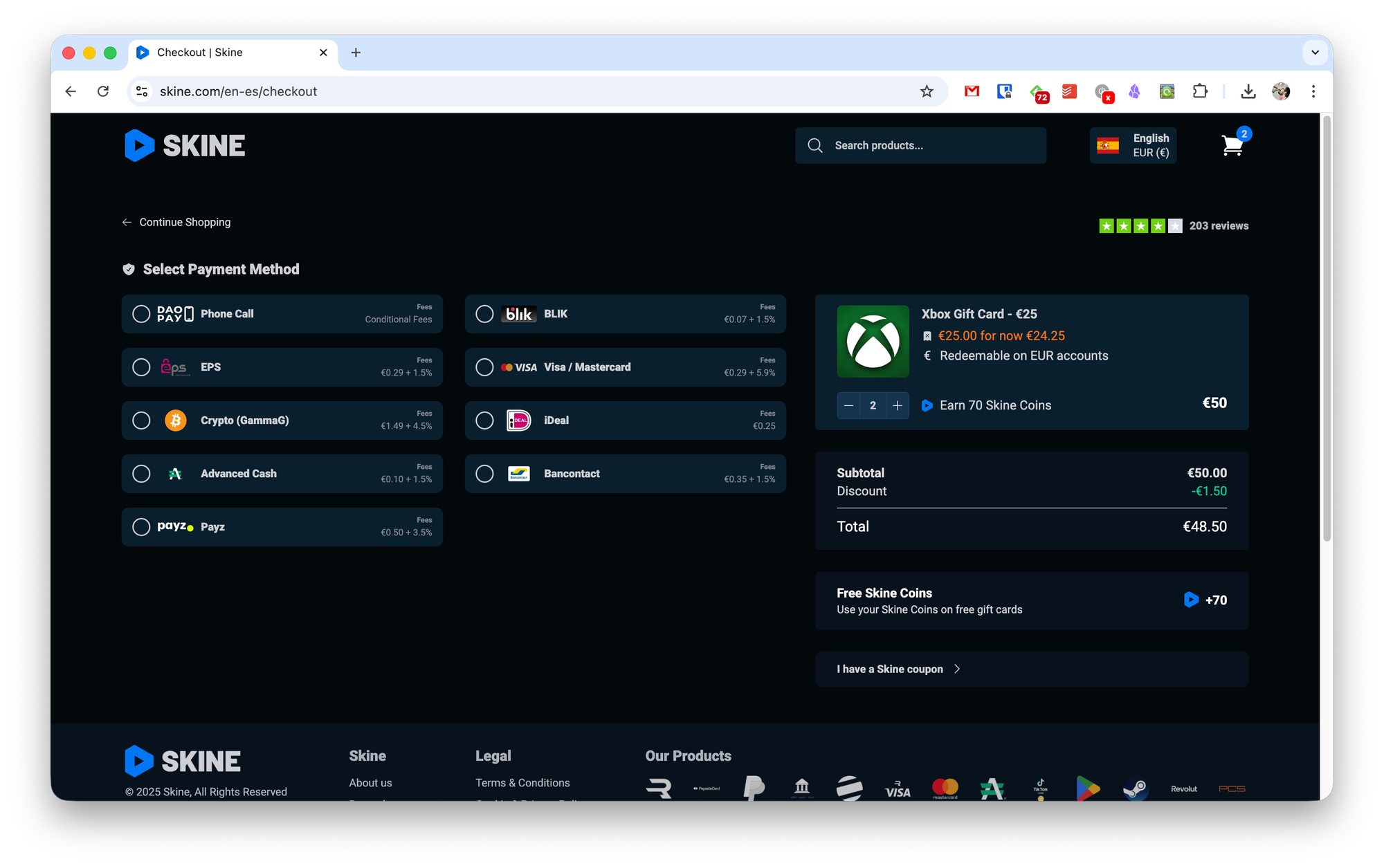
Task: Increase Xbox gift card quantity
Action: pyautogui.click(x=898, y=406)
